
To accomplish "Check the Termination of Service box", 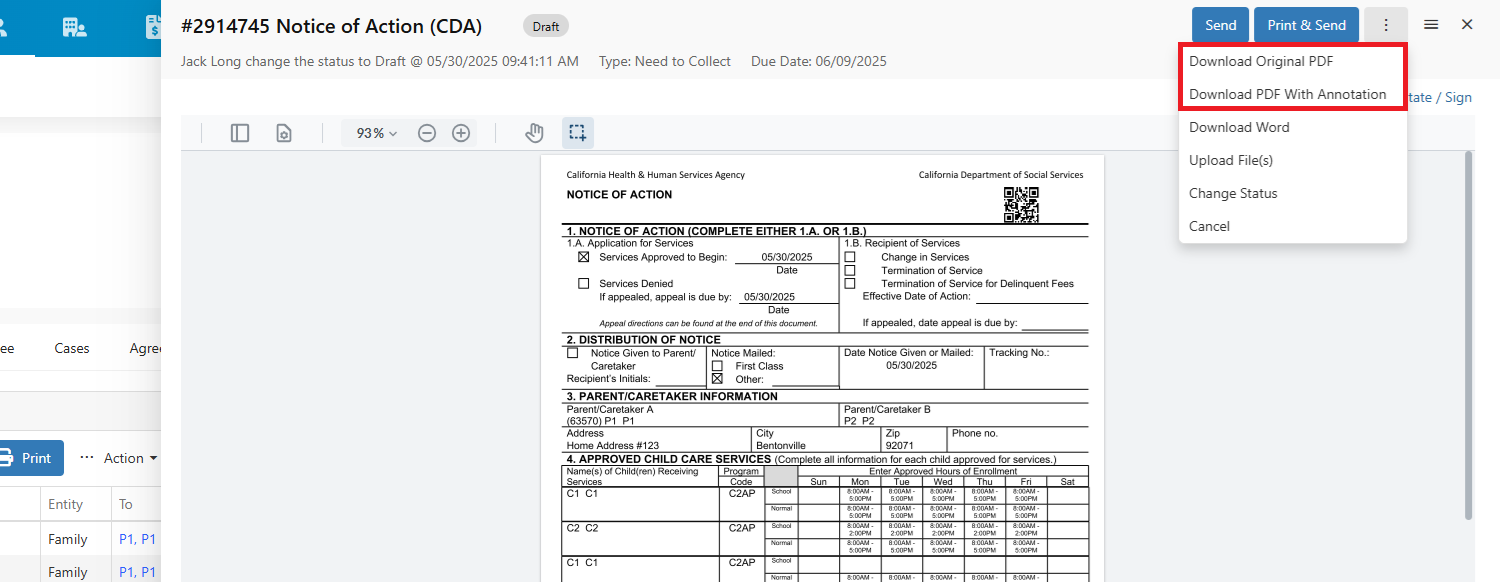I will (850, 270).
